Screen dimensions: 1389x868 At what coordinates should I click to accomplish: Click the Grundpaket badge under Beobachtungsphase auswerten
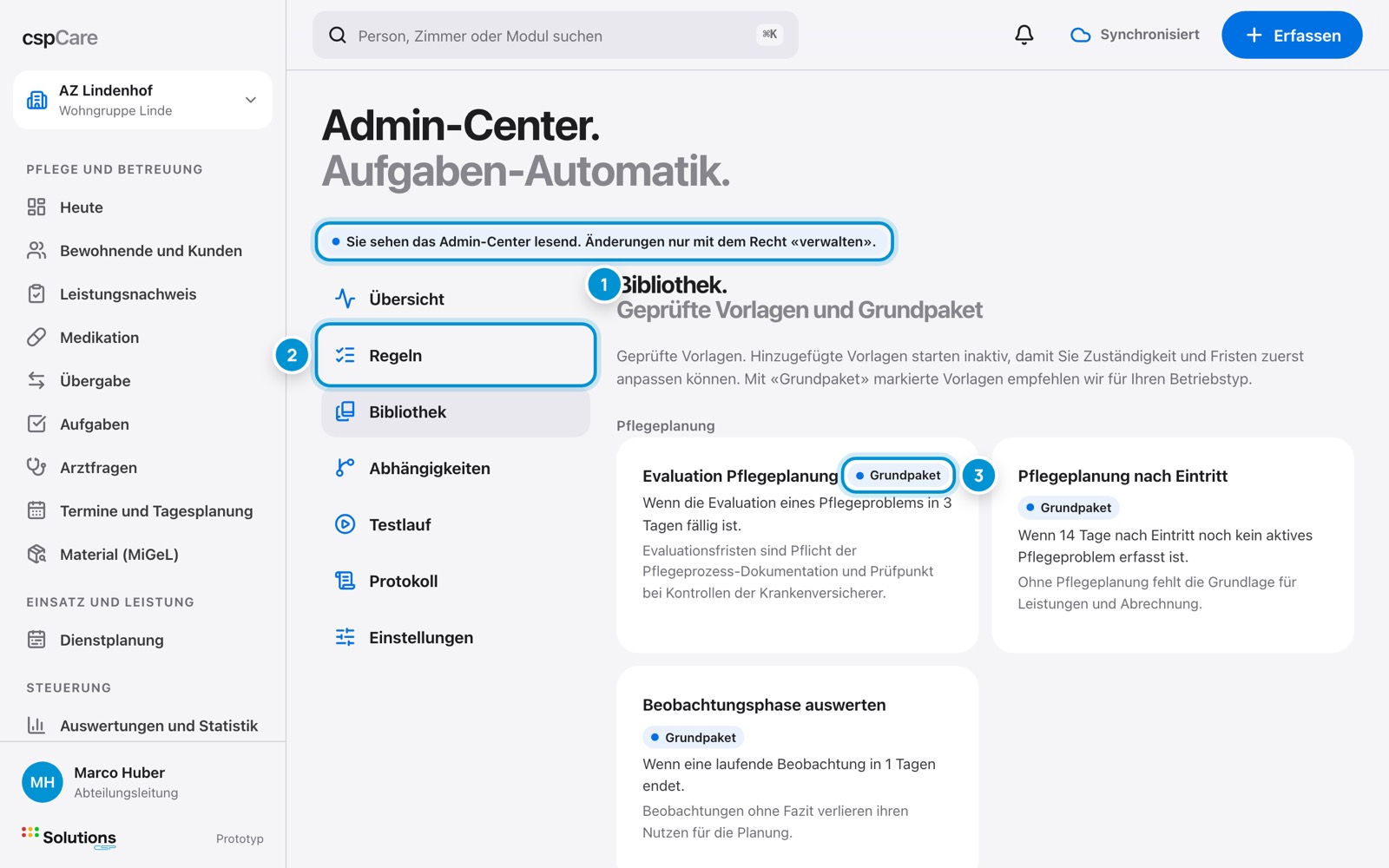pos(693,737)
